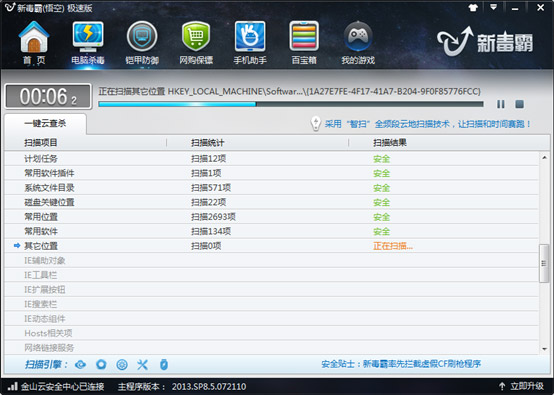Stop the scan with square button
Image resolution: width=554 pixels, height=395 pixels.
click(x=519, y=104)
